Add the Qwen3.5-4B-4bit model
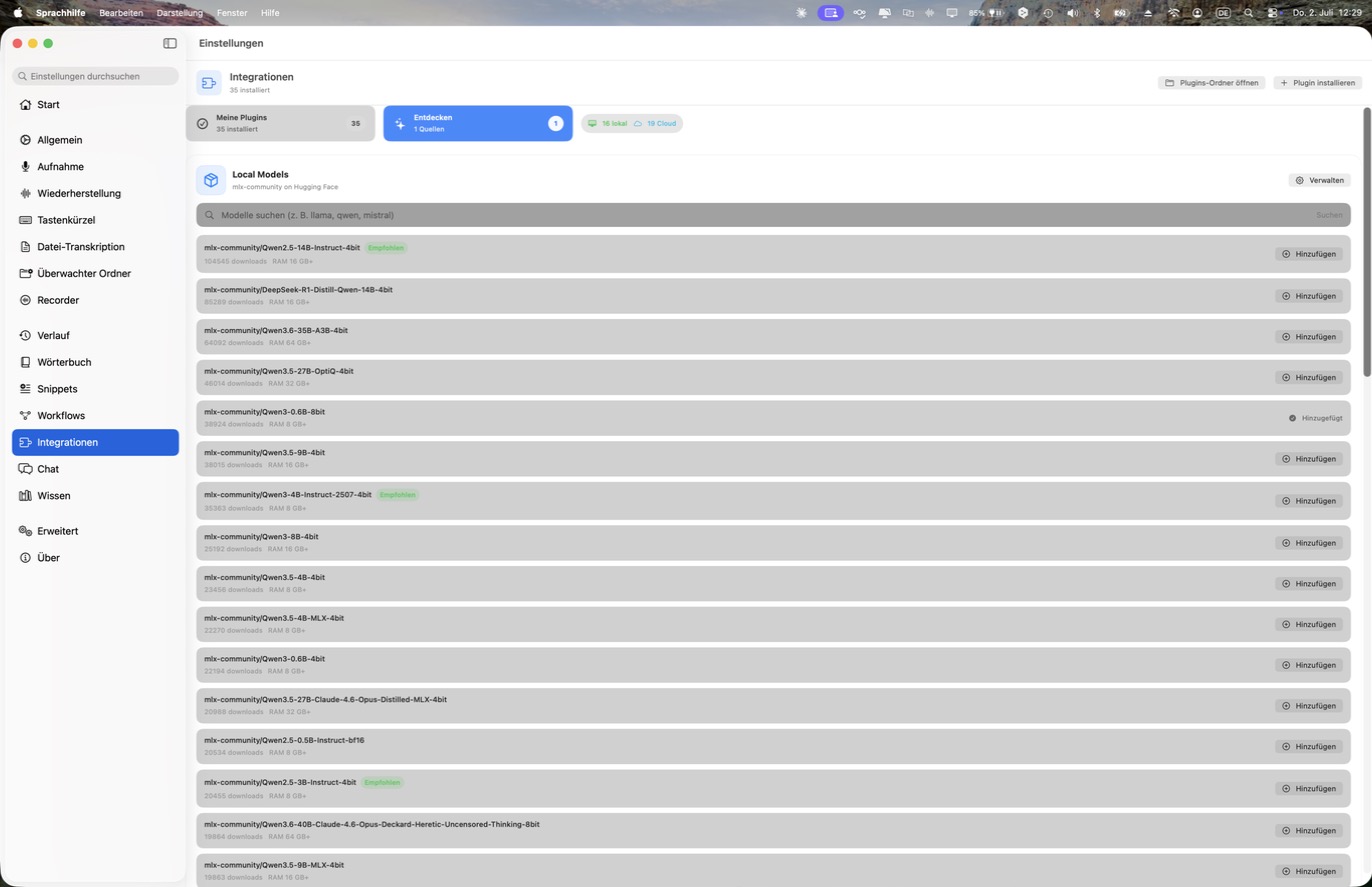1372x887 pixels. (1308, 584)
